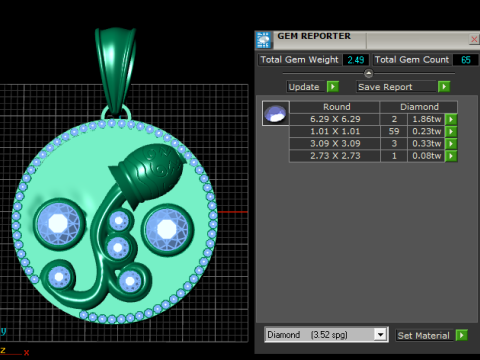Click the count cell showing 59
480x360 pixels.
[x=394, y=131]
